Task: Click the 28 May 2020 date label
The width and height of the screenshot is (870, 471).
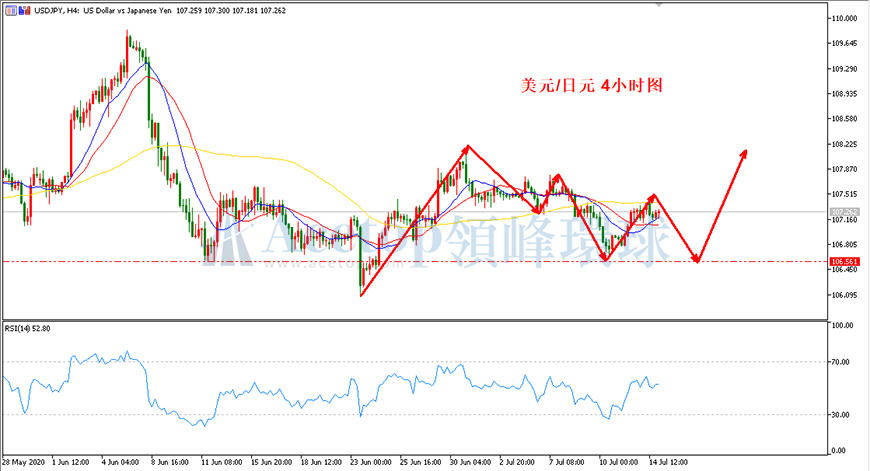Action: [x=23, y=462]
